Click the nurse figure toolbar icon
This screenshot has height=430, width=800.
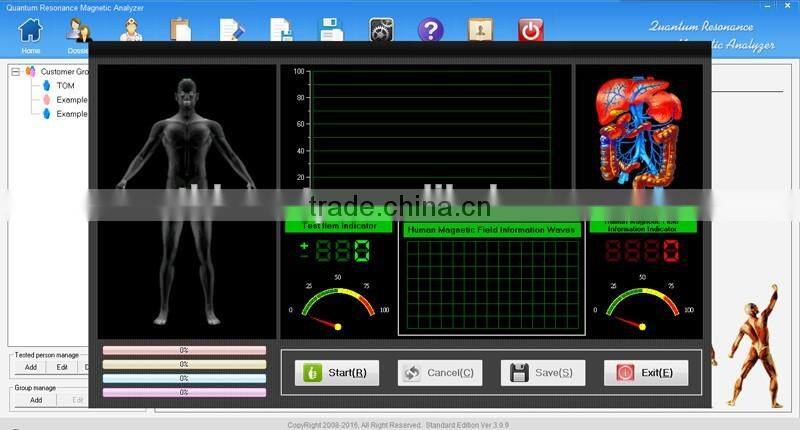tap(131, 30)
